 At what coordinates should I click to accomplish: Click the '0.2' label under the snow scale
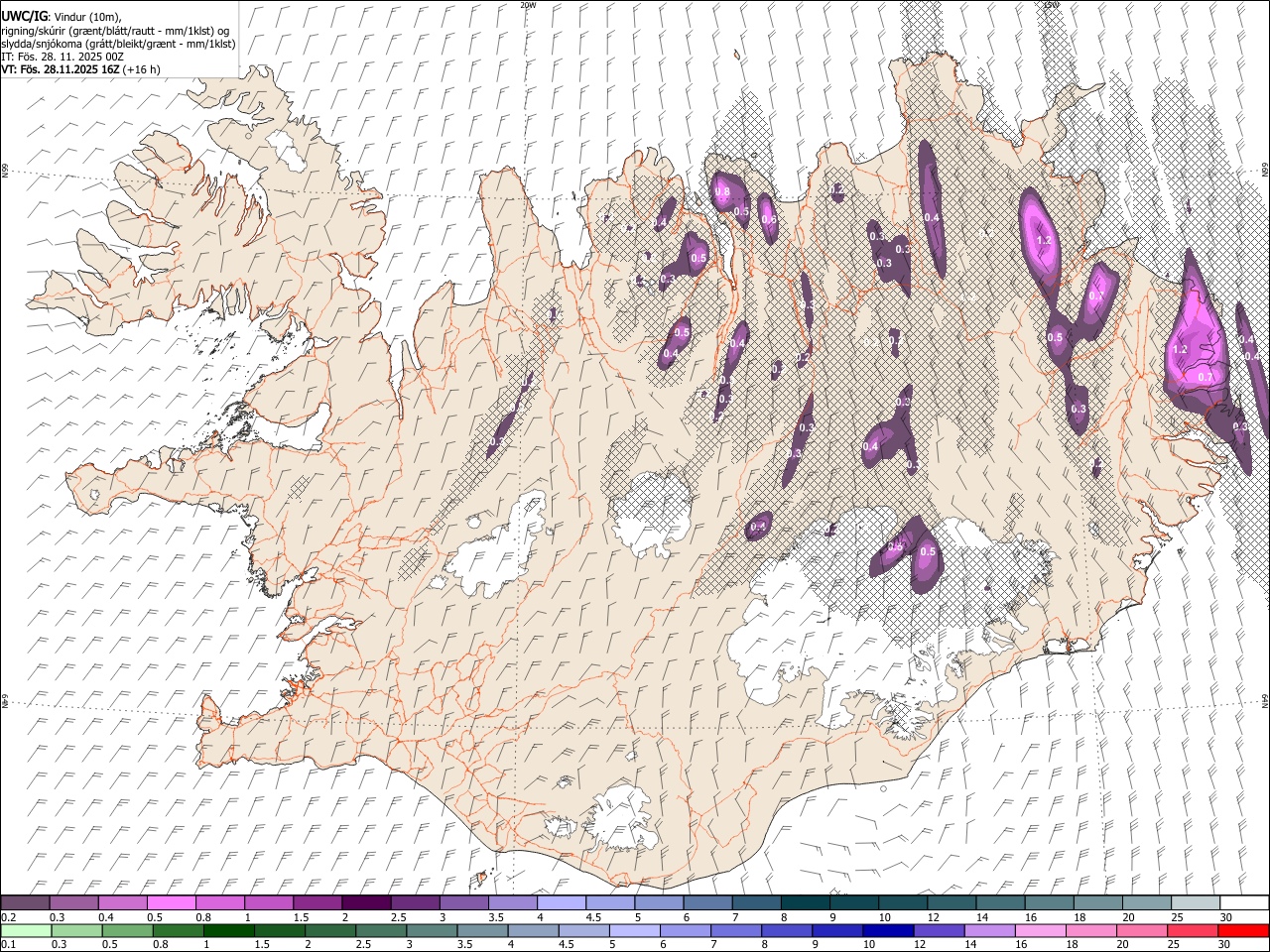click(x=8, y=917)
